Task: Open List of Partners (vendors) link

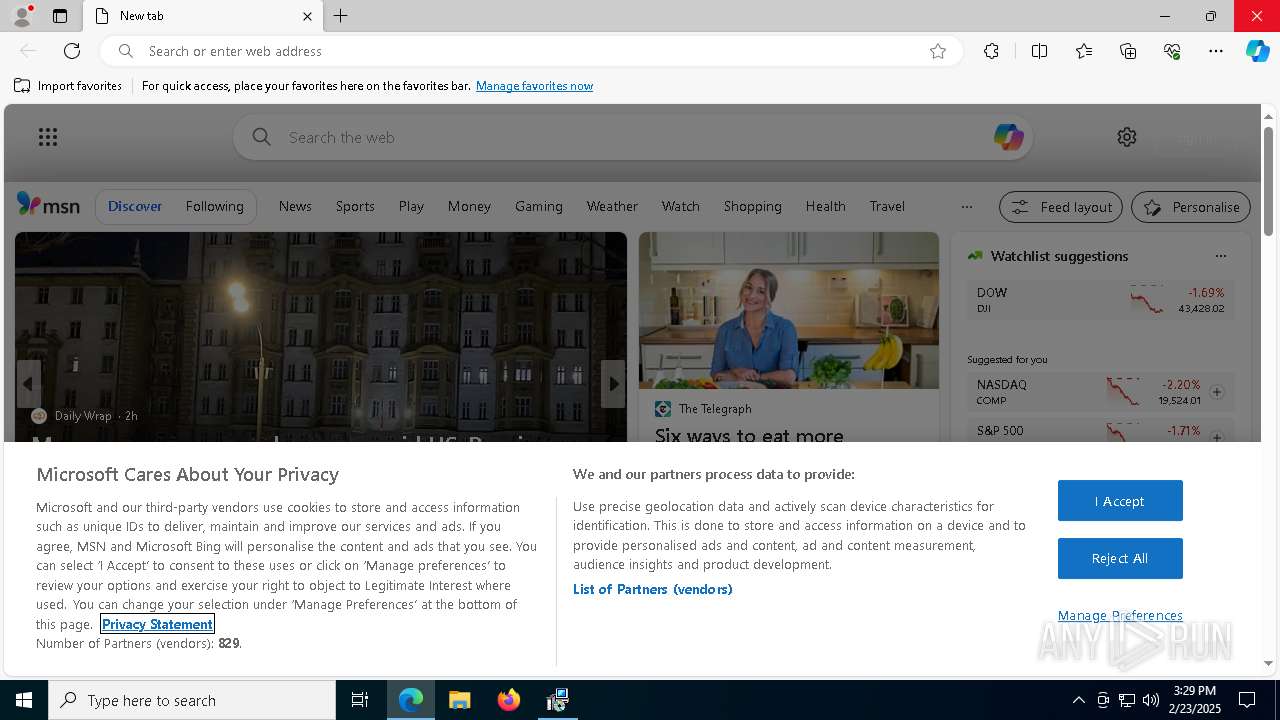Action: pyautogui.click(x=653, y=589)
